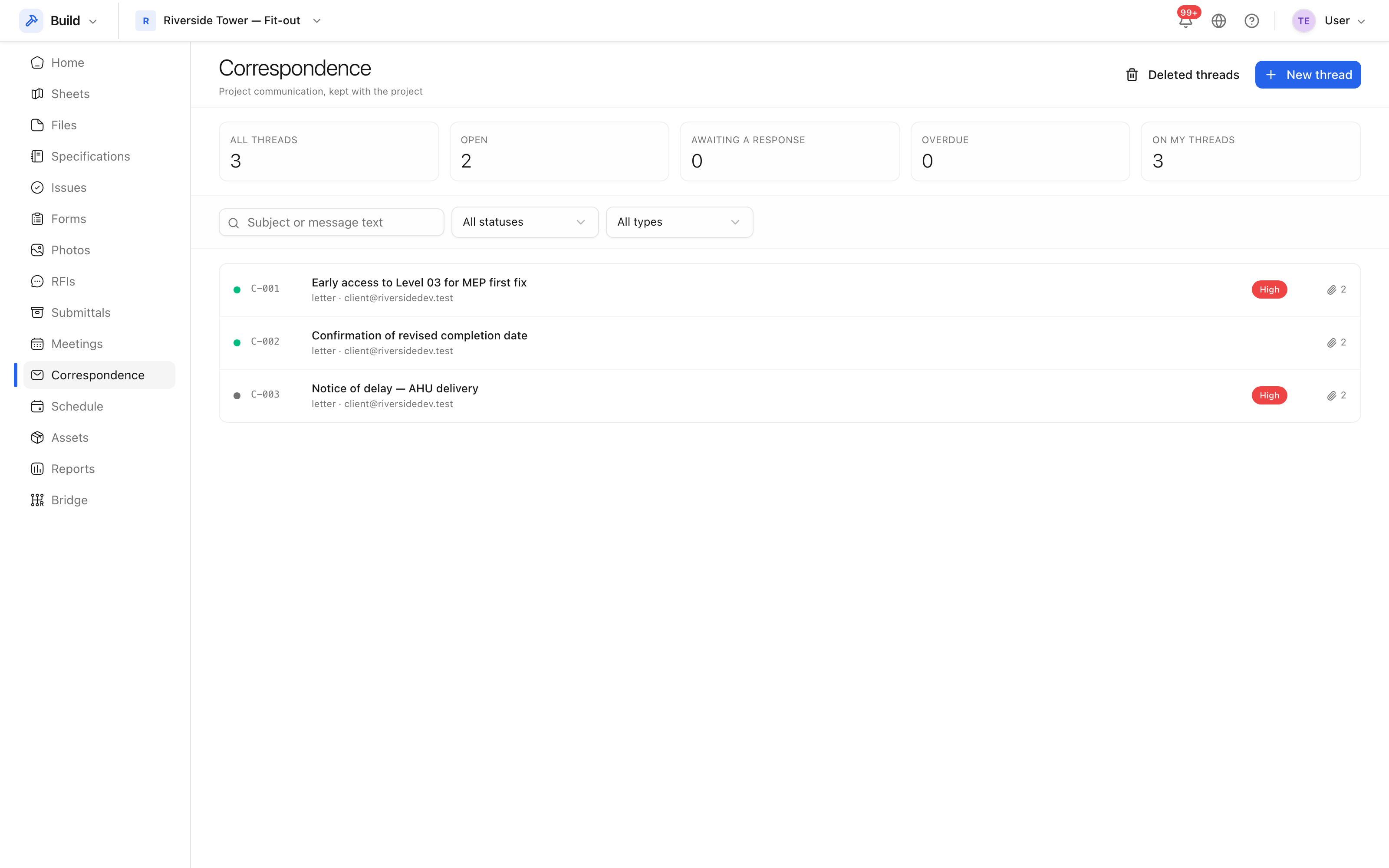Click the Specifications sidebar icon
Screen dimensions: 1389x868
(37, 156)
